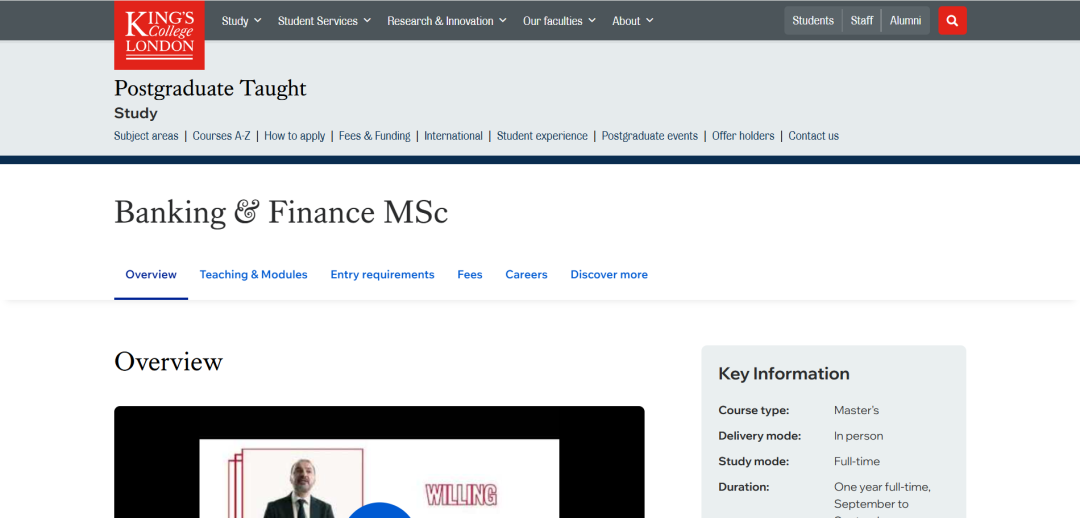Switch to the Discover more tab
Image resolution: width=1080 pixels, height=518 pixels.
pyautogui.click(x=609, y=274)
